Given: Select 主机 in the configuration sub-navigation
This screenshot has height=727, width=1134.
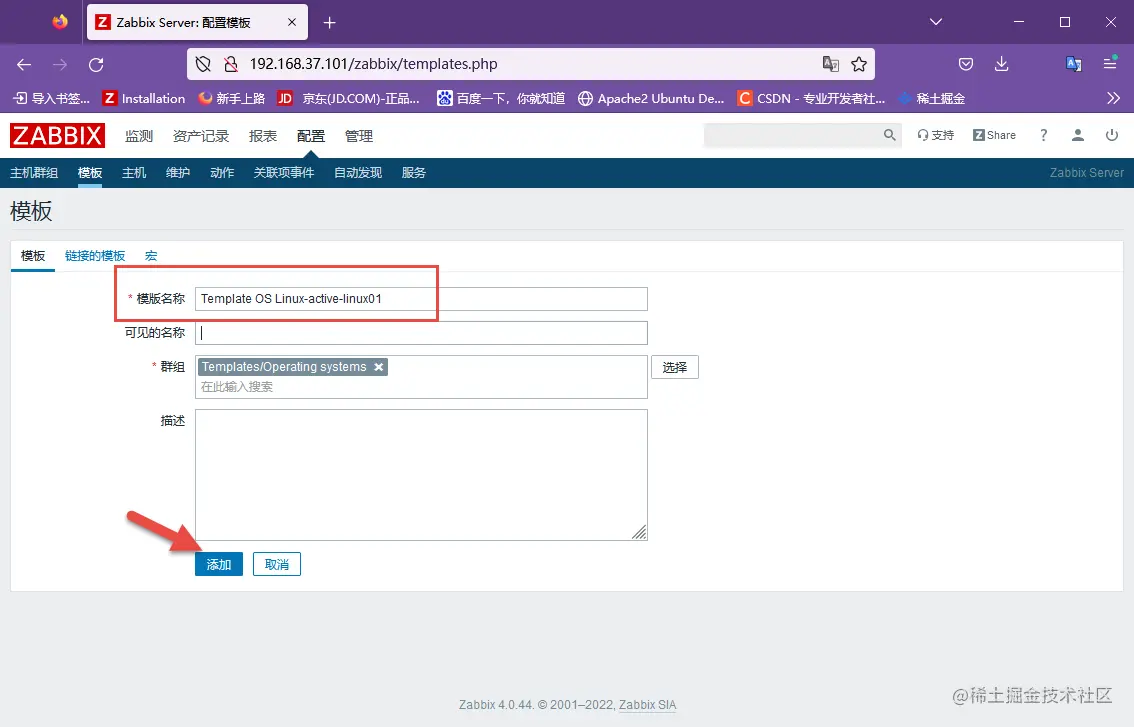Looking at the screenshot, I should coord(133,172).
